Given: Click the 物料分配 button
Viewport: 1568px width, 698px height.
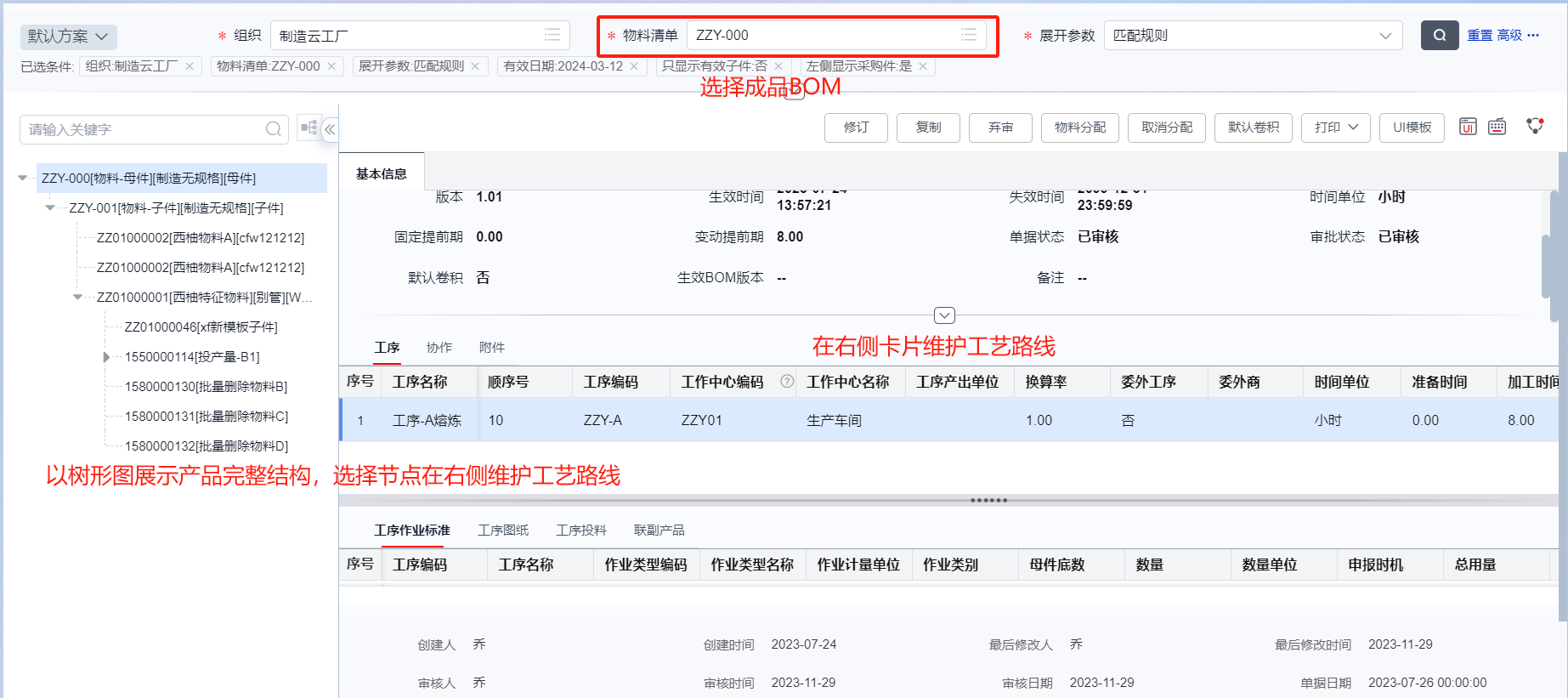Looking at the screenshot, I should pos(1080,128).
